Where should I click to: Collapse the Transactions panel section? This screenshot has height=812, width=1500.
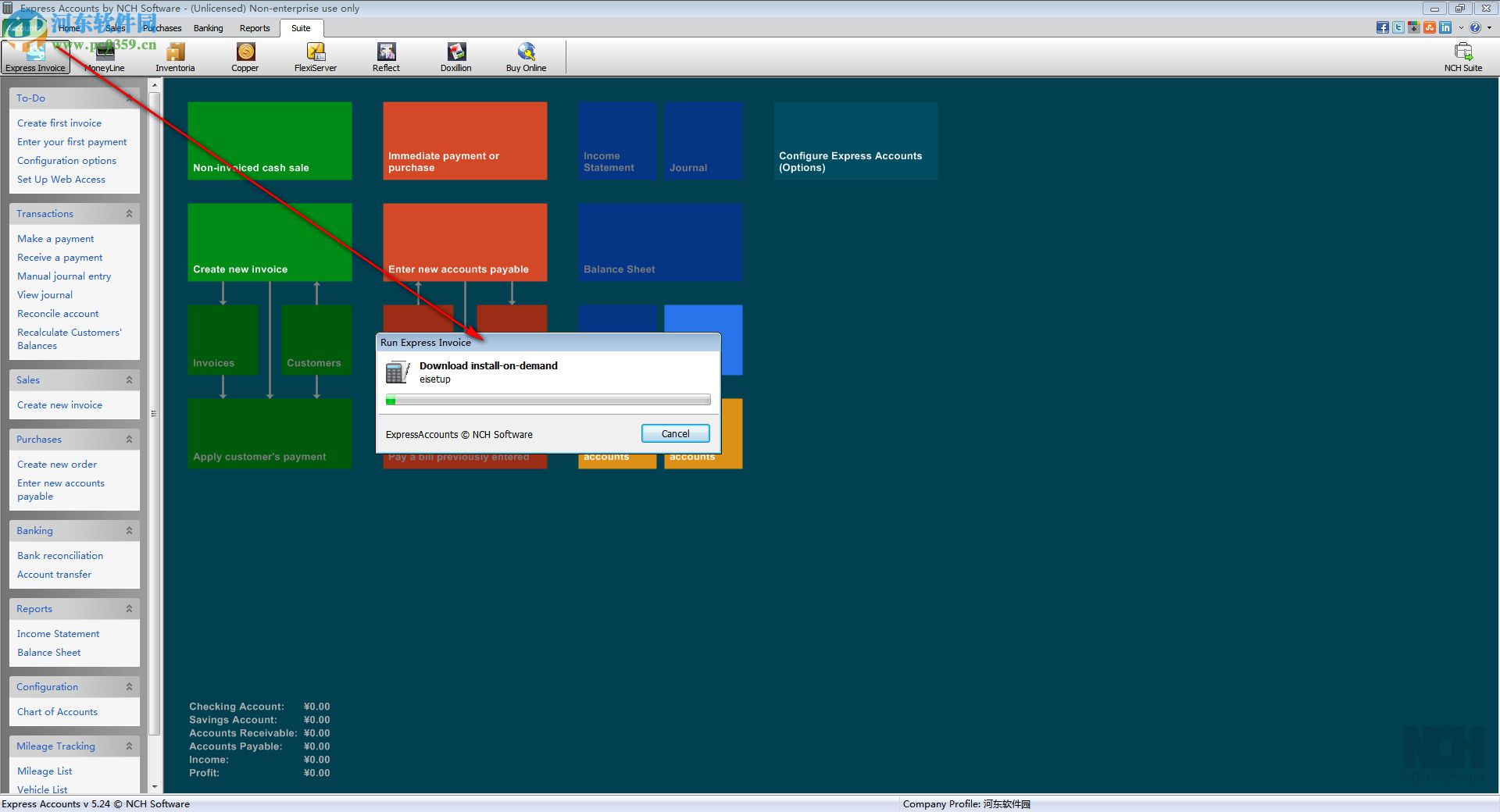click(129, 214)
